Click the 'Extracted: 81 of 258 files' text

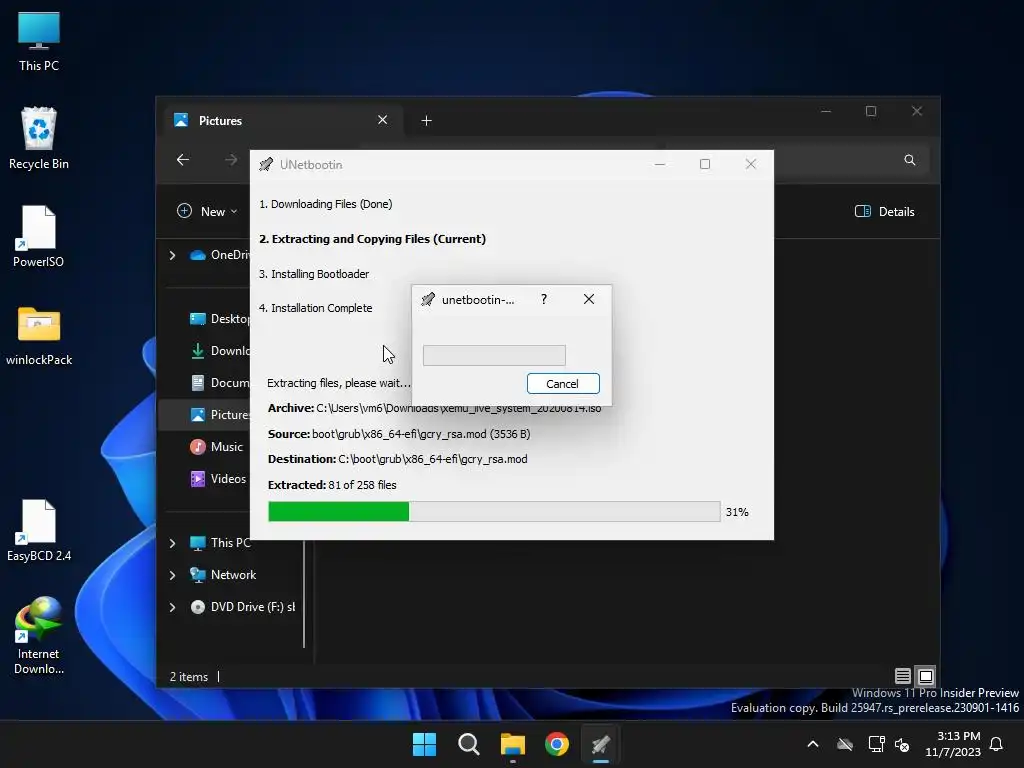(x=332, y=485)
